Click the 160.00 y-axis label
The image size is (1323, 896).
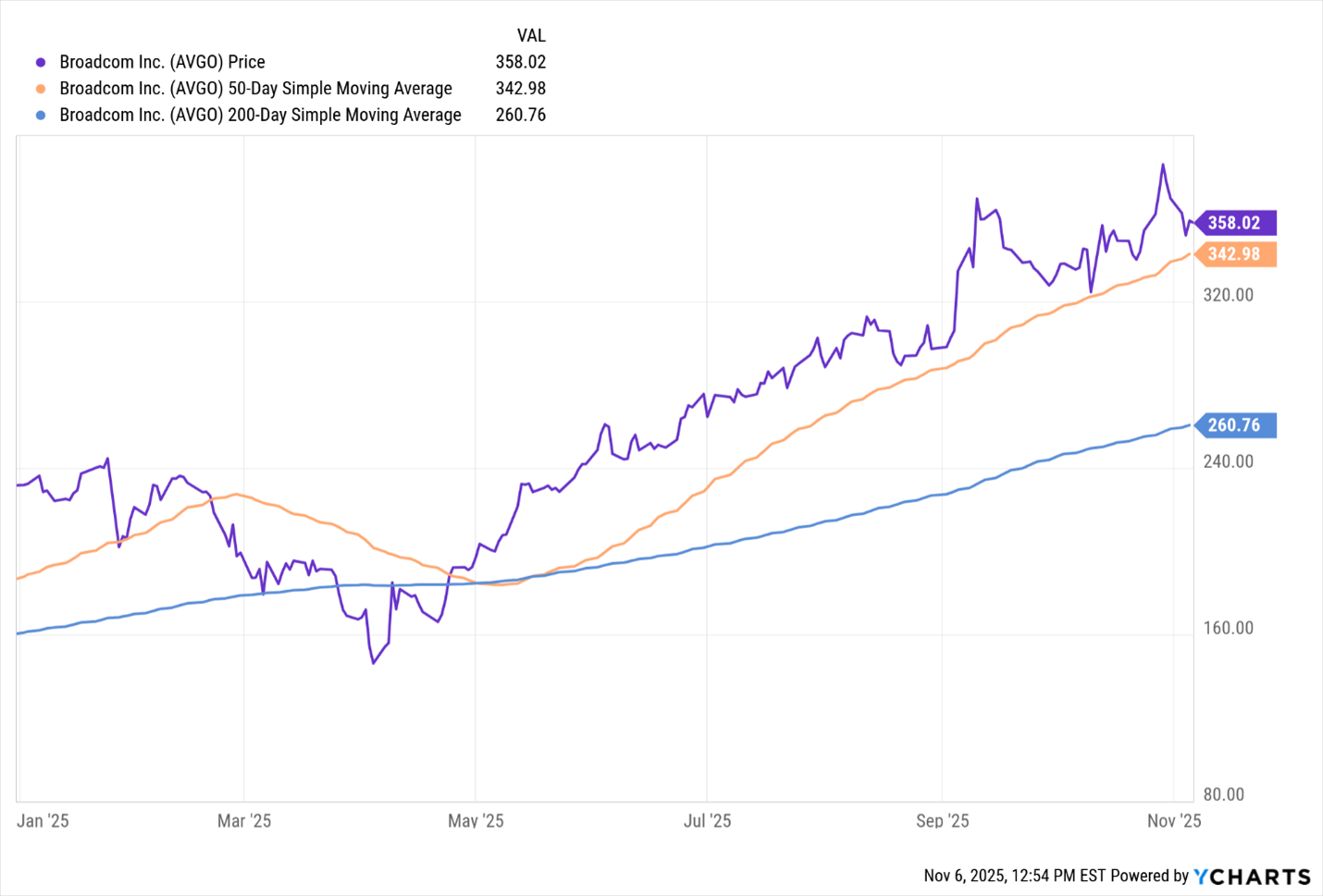[x=1228, y=628]
